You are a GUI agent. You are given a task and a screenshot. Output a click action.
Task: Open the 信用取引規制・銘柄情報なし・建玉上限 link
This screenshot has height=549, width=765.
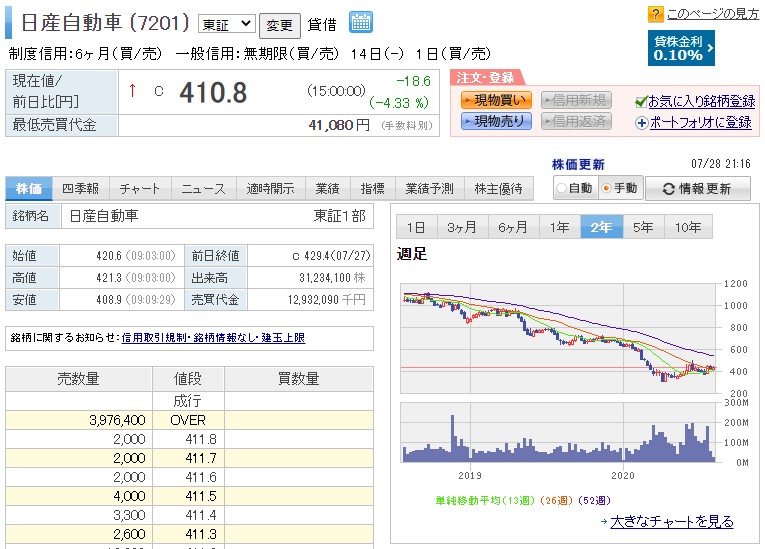[213, 338]
